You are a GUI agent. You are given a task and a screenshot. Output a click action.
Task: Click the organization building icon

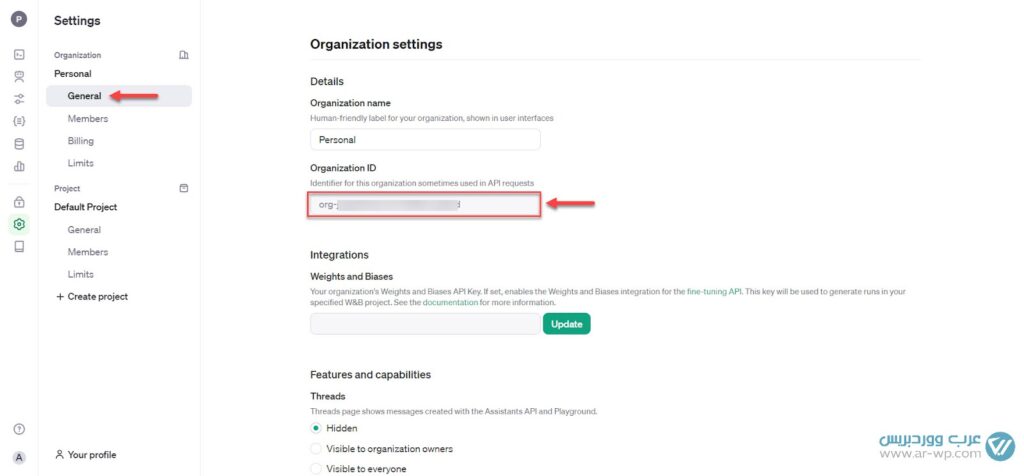[183, 55]
